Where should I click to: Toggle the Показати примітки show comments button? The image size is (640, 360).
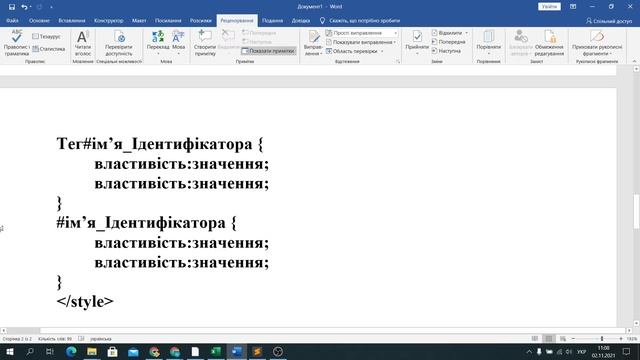pyautogui.click(x=268, y=51)
